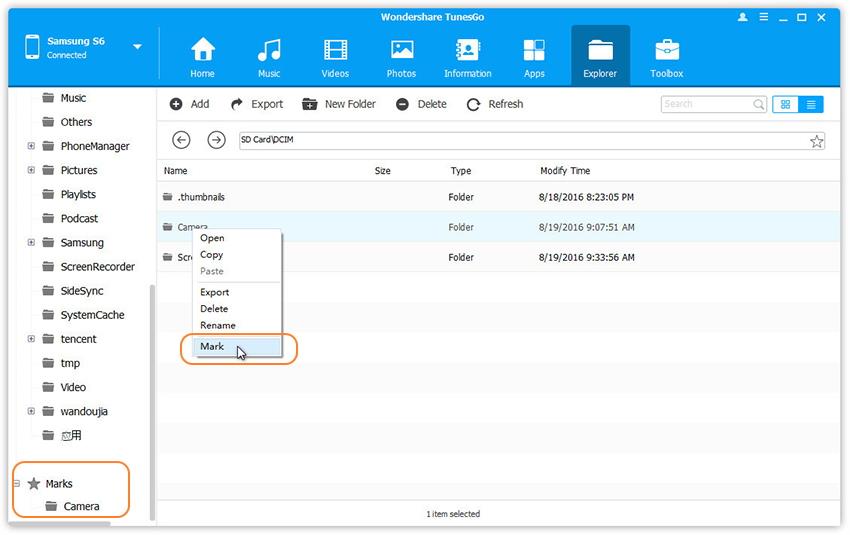Select Rename in the context menu
The width and height of the screenshot is (850, 535).
(x=218, y=325)
